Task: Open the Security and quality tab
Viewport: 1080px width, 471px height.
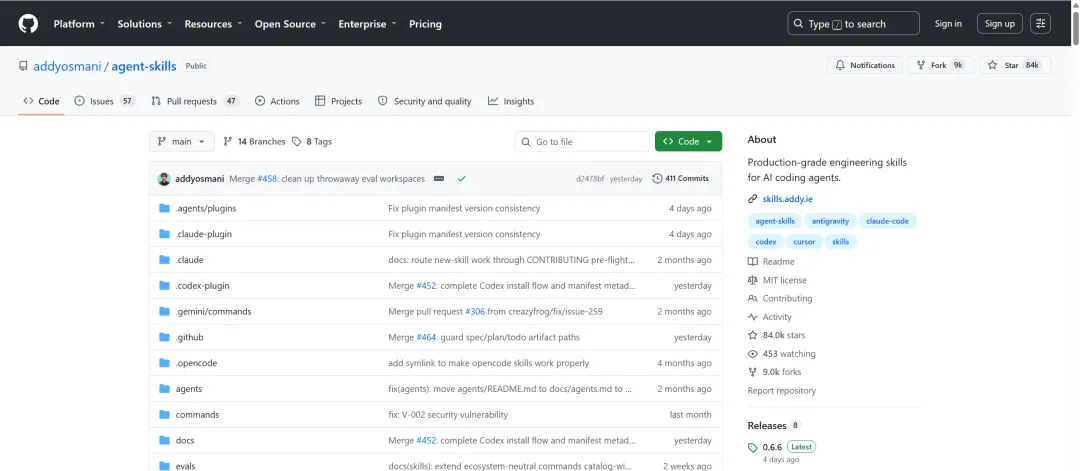Action: point(424,101)
